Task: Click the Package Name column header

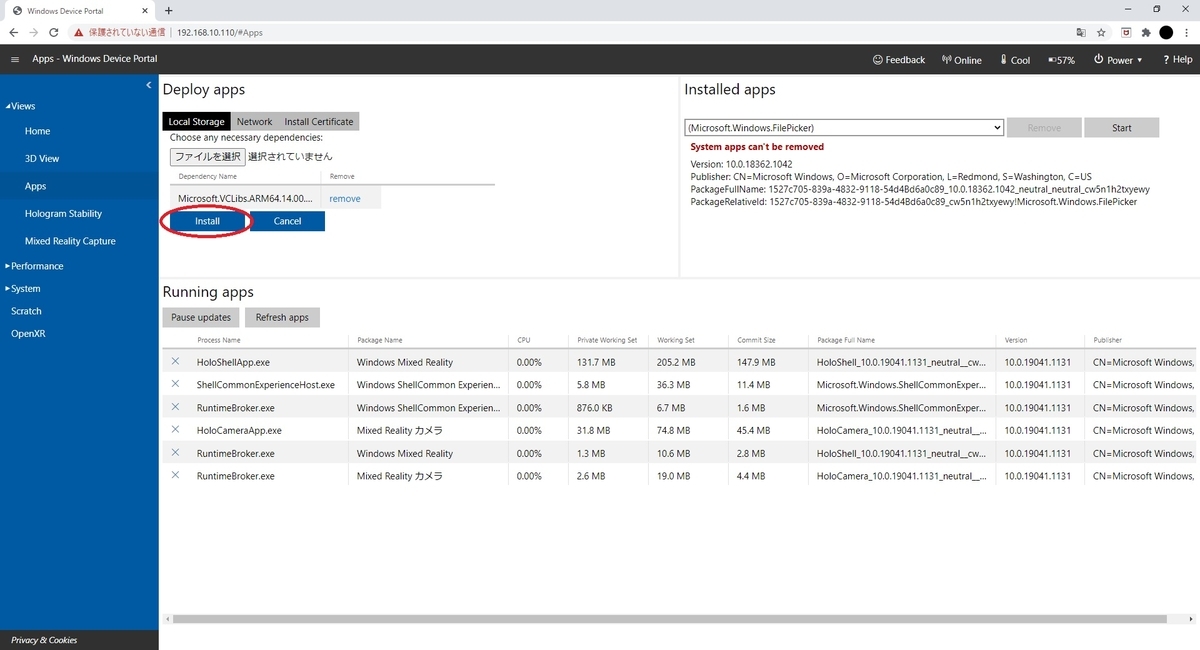Action: 379,340
